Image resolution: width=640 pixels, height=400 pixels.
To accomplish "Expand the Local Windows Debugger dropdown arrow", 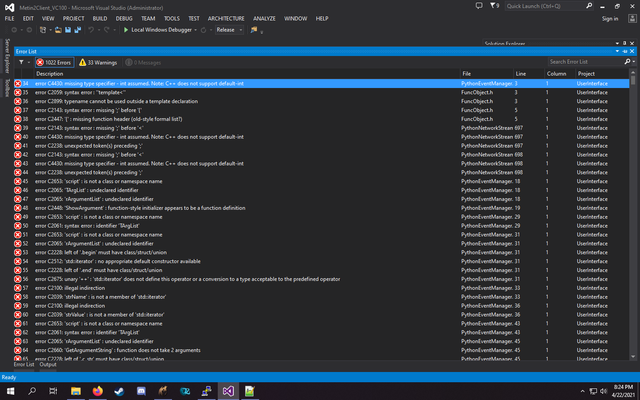I will 196,30.
